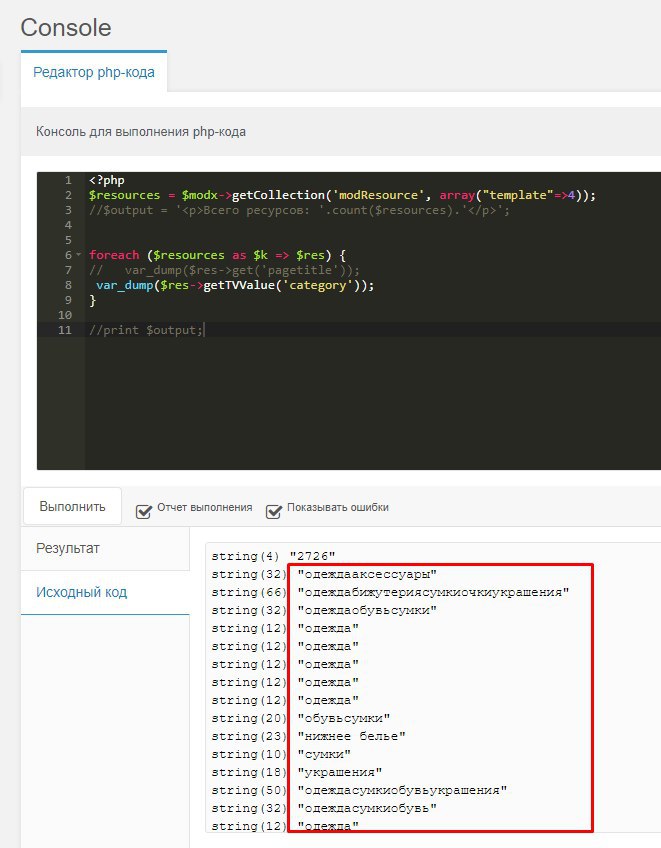Select line number 3 in the editor gutter
Image resolution: width=661 pixels, height=848 pixels.
click(x=68, y=210)
